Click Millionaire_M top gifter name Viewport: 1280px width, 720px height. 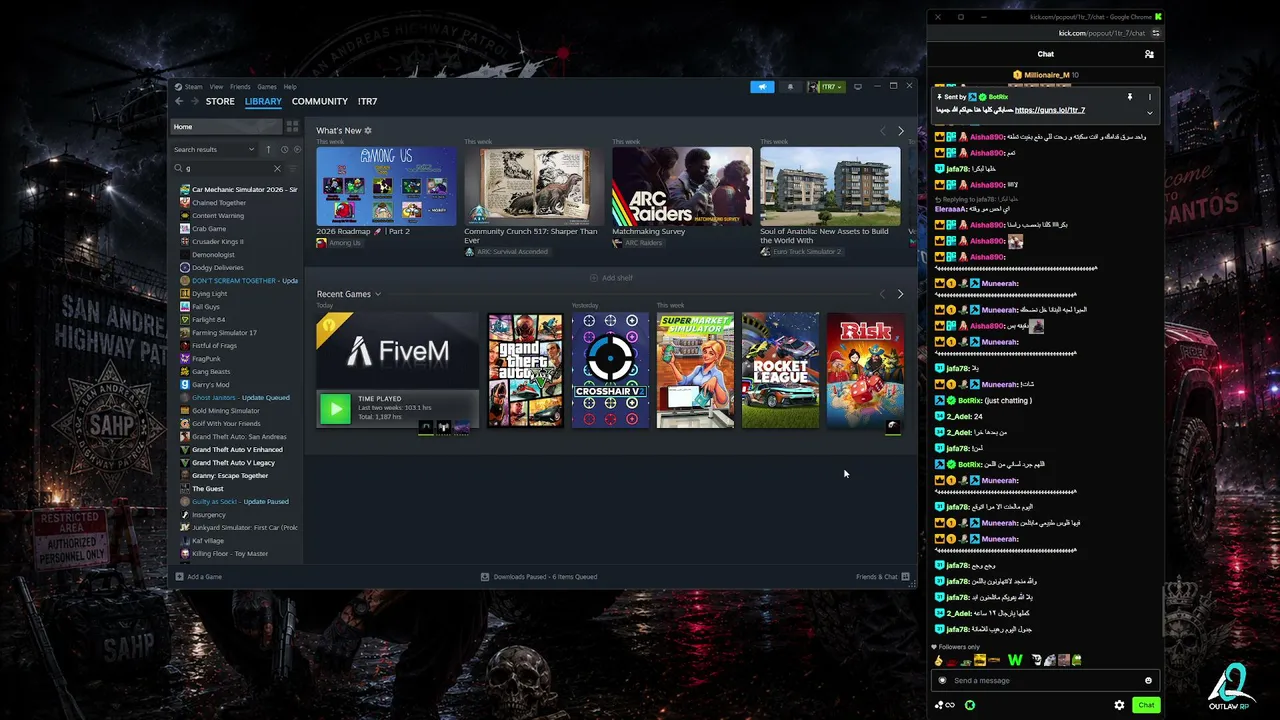[1047, 75]
